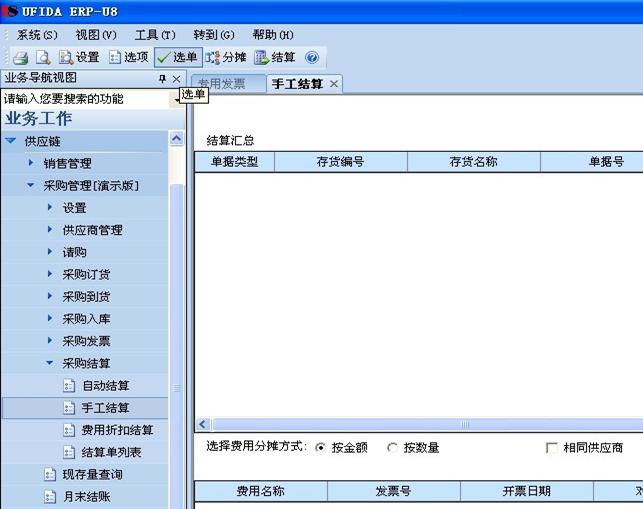Expand the 供应商管理 tree node
This screenshot has height=509, width=643.
[x=50, y=230]
